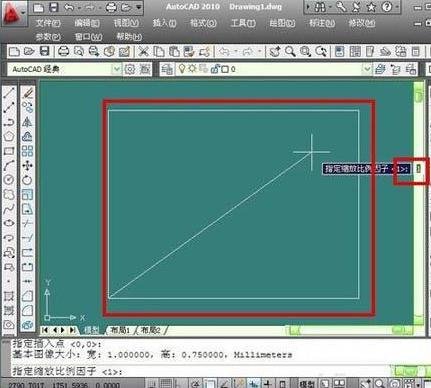431x388 pixels.
Task: Switch to the 布局1 layout tab
Action: pyautogui.click(x=120, y=330)
